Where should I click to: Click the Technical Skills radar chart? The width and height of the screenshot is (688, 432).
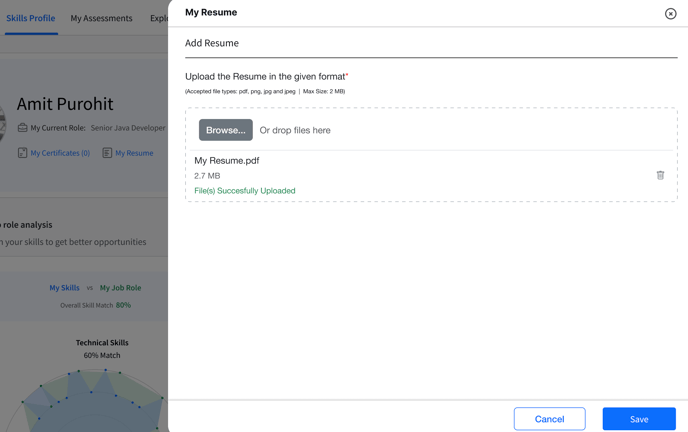[x=92, y=400]
